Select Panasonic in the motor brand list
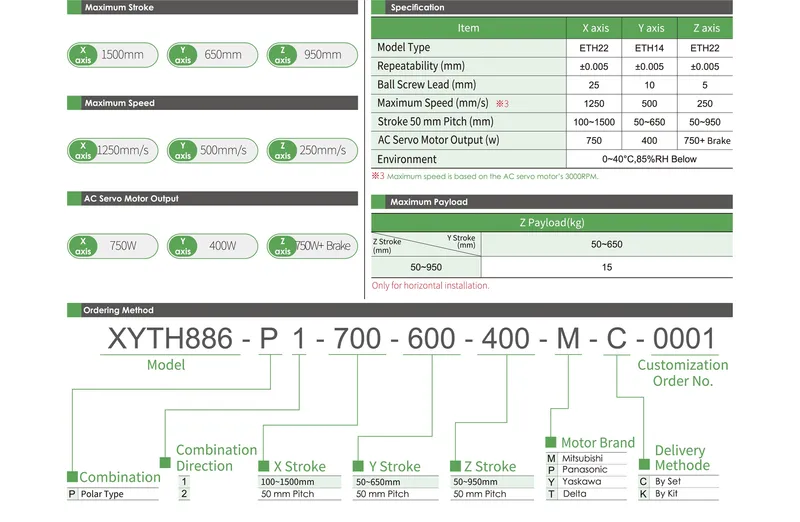 [585, 469]
